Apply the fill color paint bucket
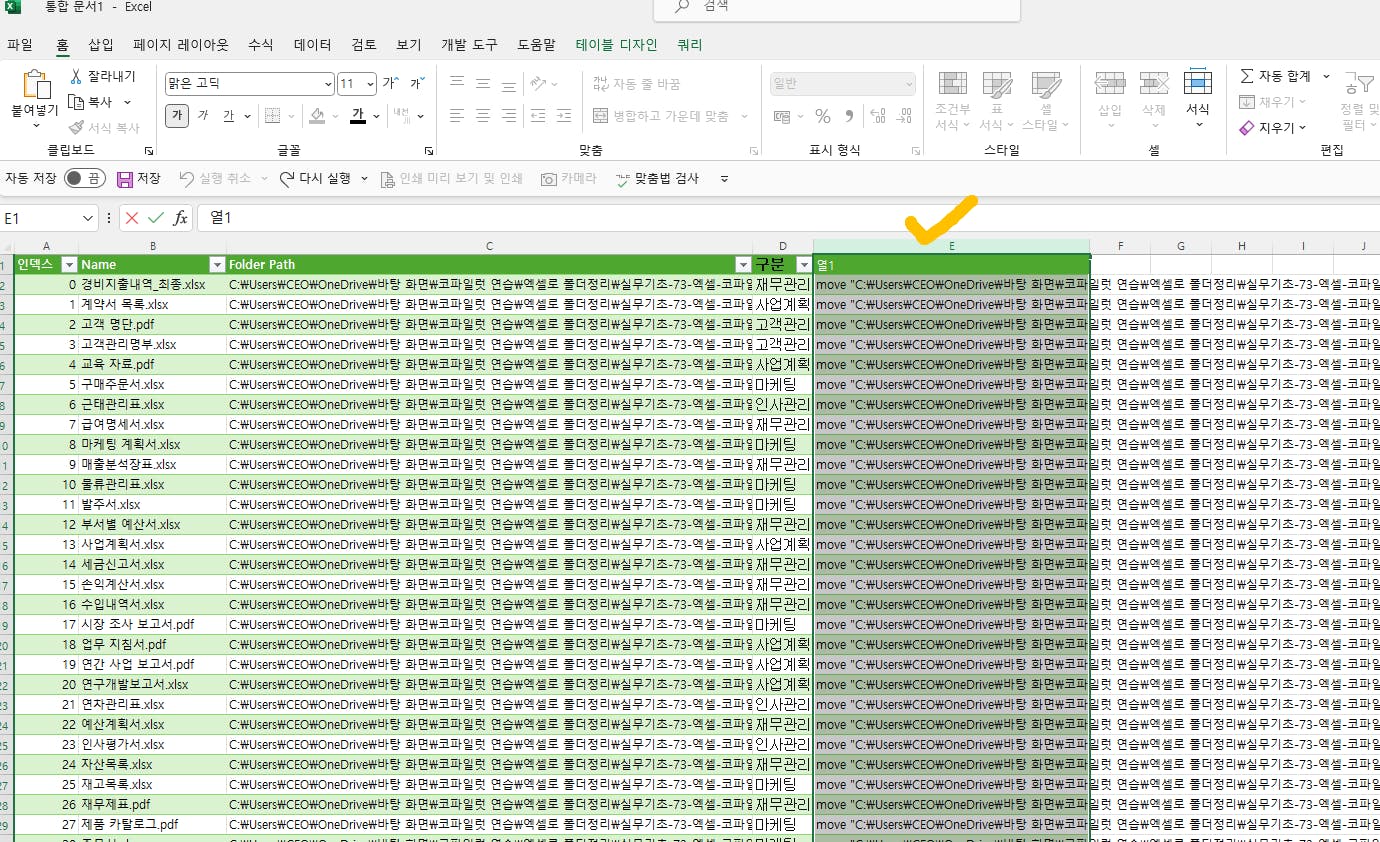The width and height of the screenshot is (1380, 842). point(317,116)
